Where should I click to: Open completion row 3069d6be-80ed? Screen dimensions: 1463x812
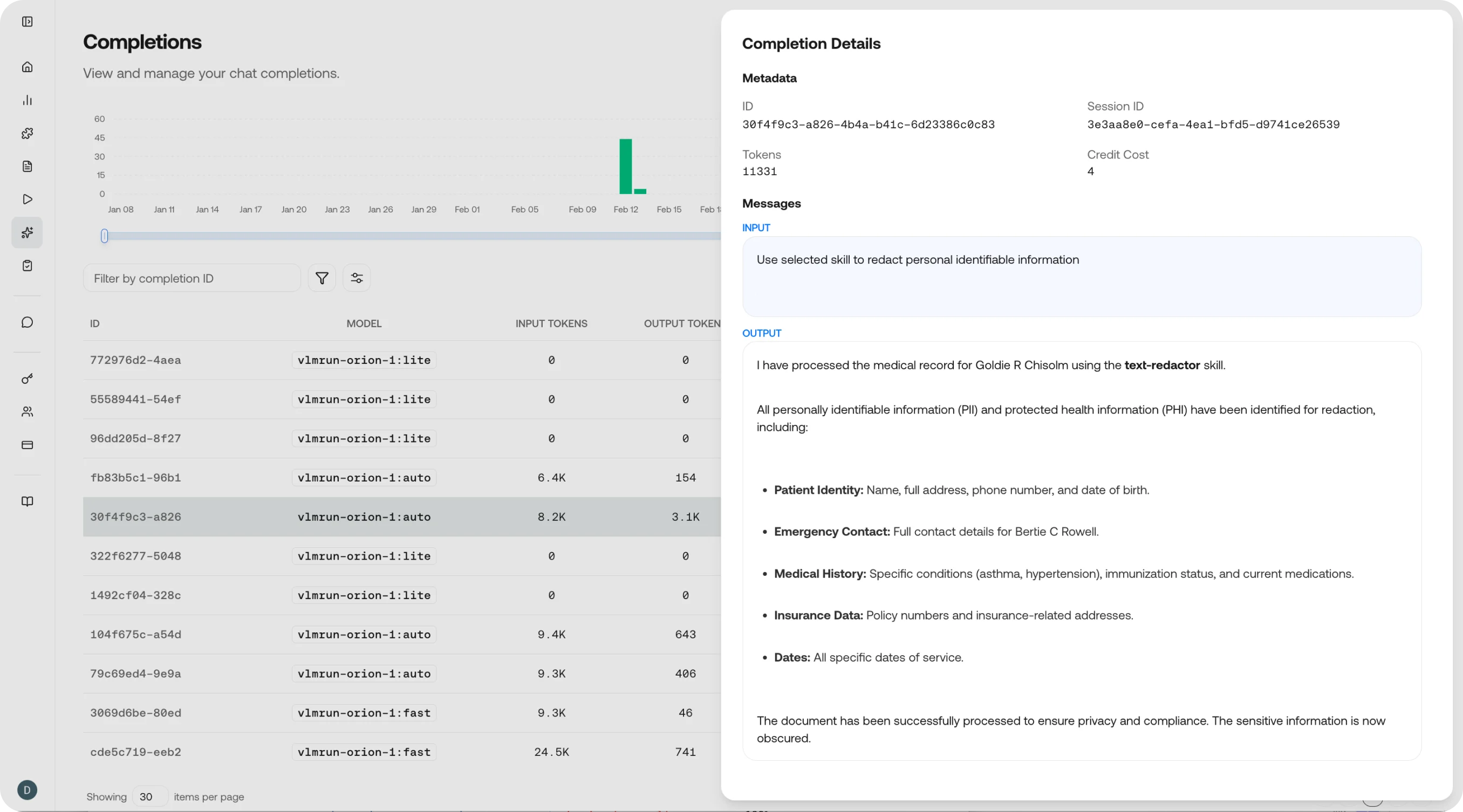tap(402, 713)
